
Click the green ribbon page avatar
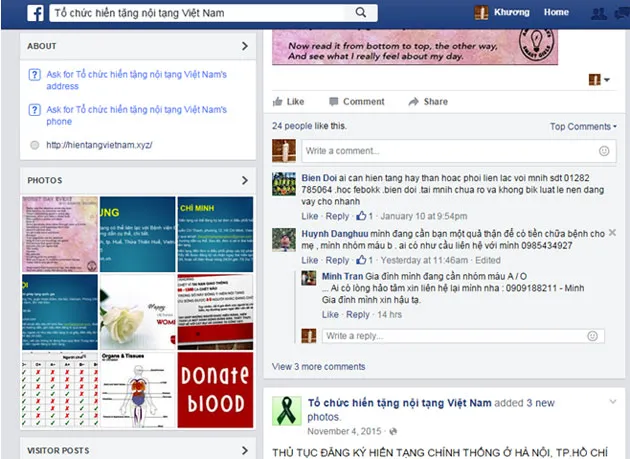pos(286,411)
